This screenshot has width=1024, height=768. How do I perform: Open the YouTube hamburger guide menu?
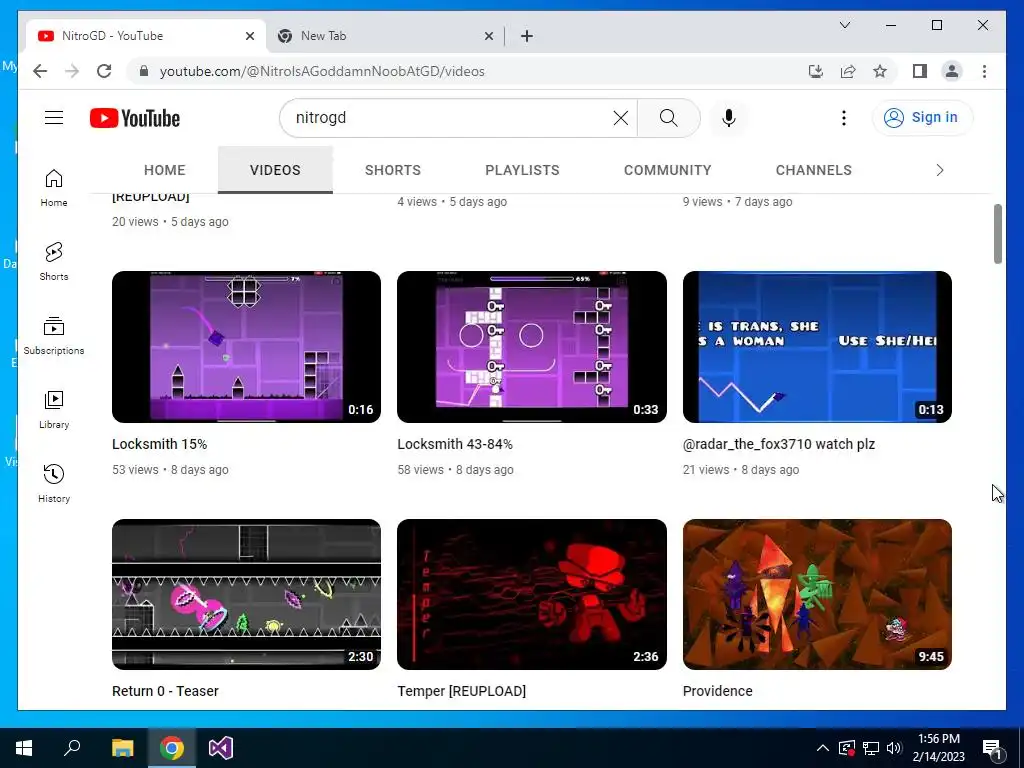tap(54, 118)
